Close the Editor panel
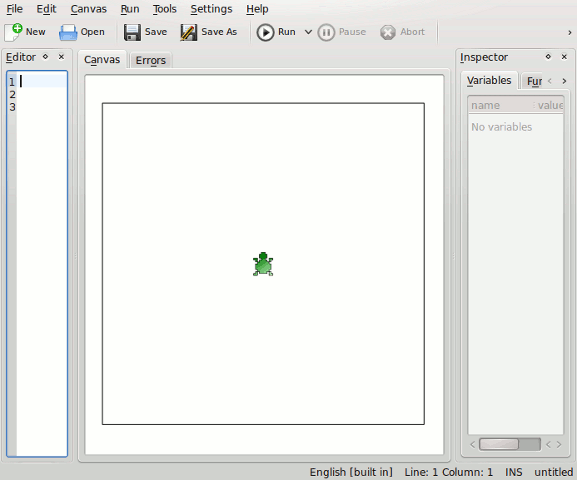Viewport: 577px width, 480px height. click(x=61, y=57)
